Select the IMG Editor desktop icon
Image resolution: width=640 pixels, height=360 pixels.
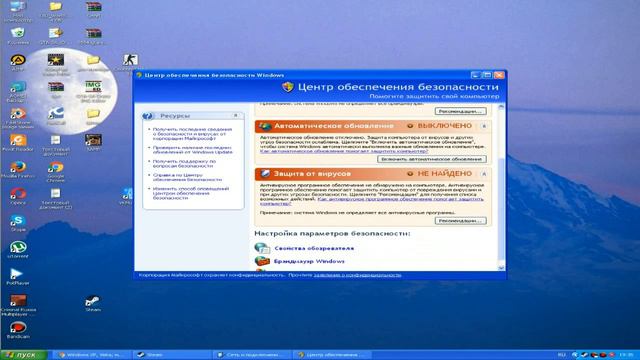click(x=93, y=87)
